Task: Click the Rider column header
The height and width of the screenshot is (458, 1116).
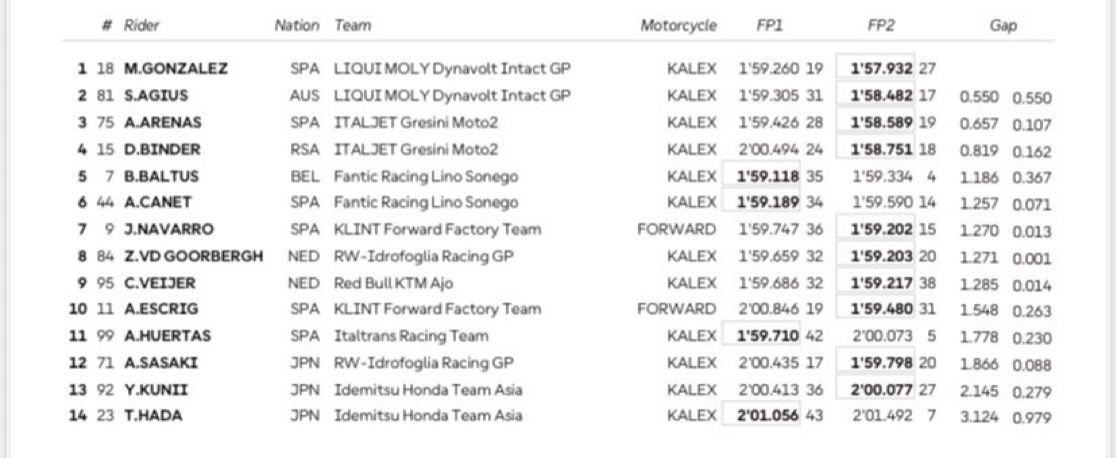Action: point(142,26)
